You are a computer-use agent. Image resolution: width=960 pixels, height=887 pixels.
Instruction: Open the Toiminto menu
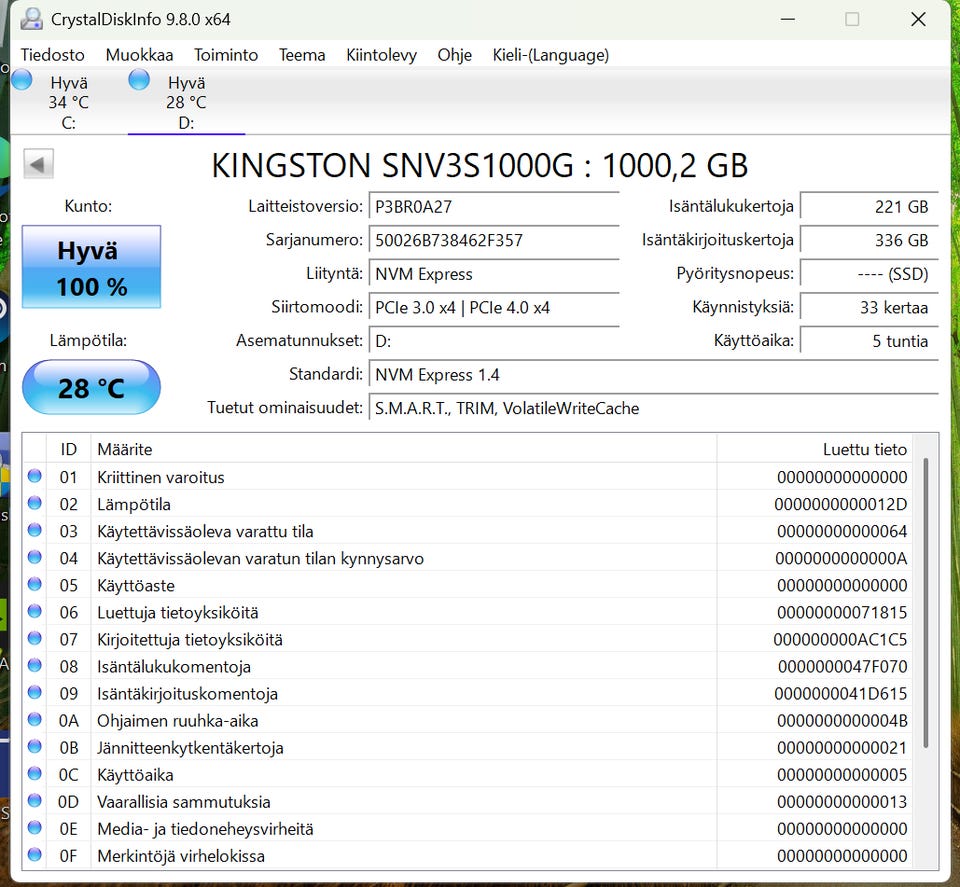click(226, 55)
